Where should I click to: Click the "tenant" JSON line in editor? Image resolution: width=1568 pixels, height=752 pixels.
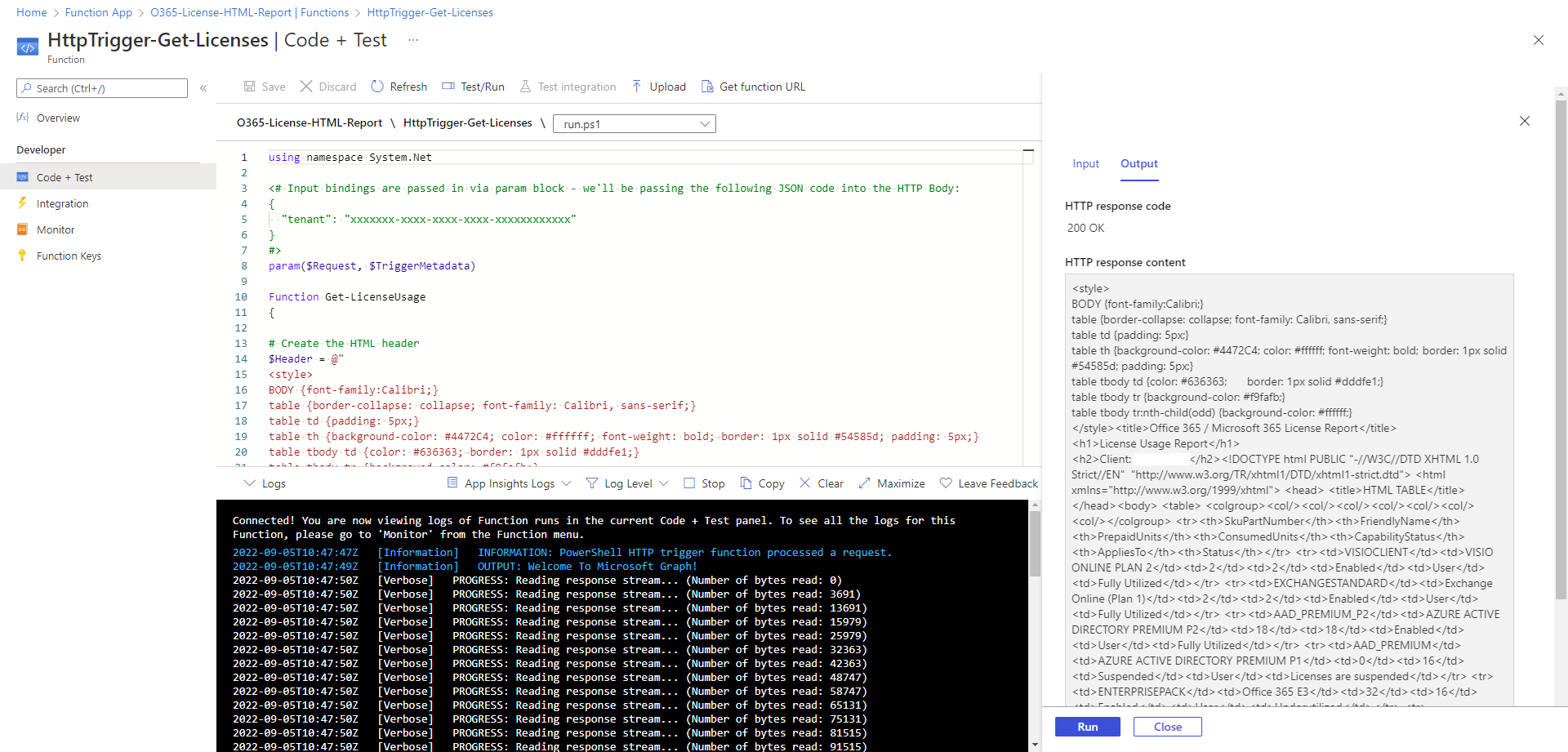point(429,219)
